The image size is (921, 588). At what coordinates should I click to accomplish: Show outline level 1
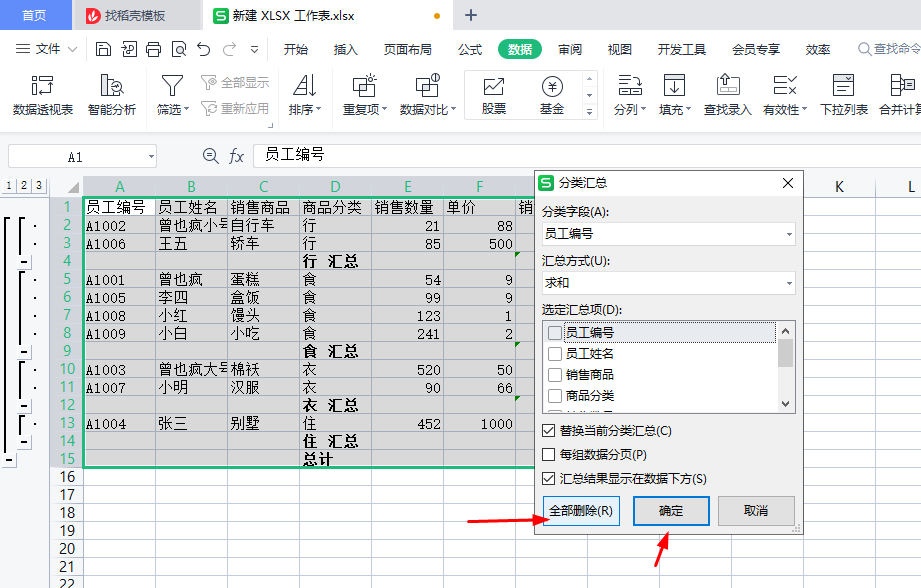(9, 186)
